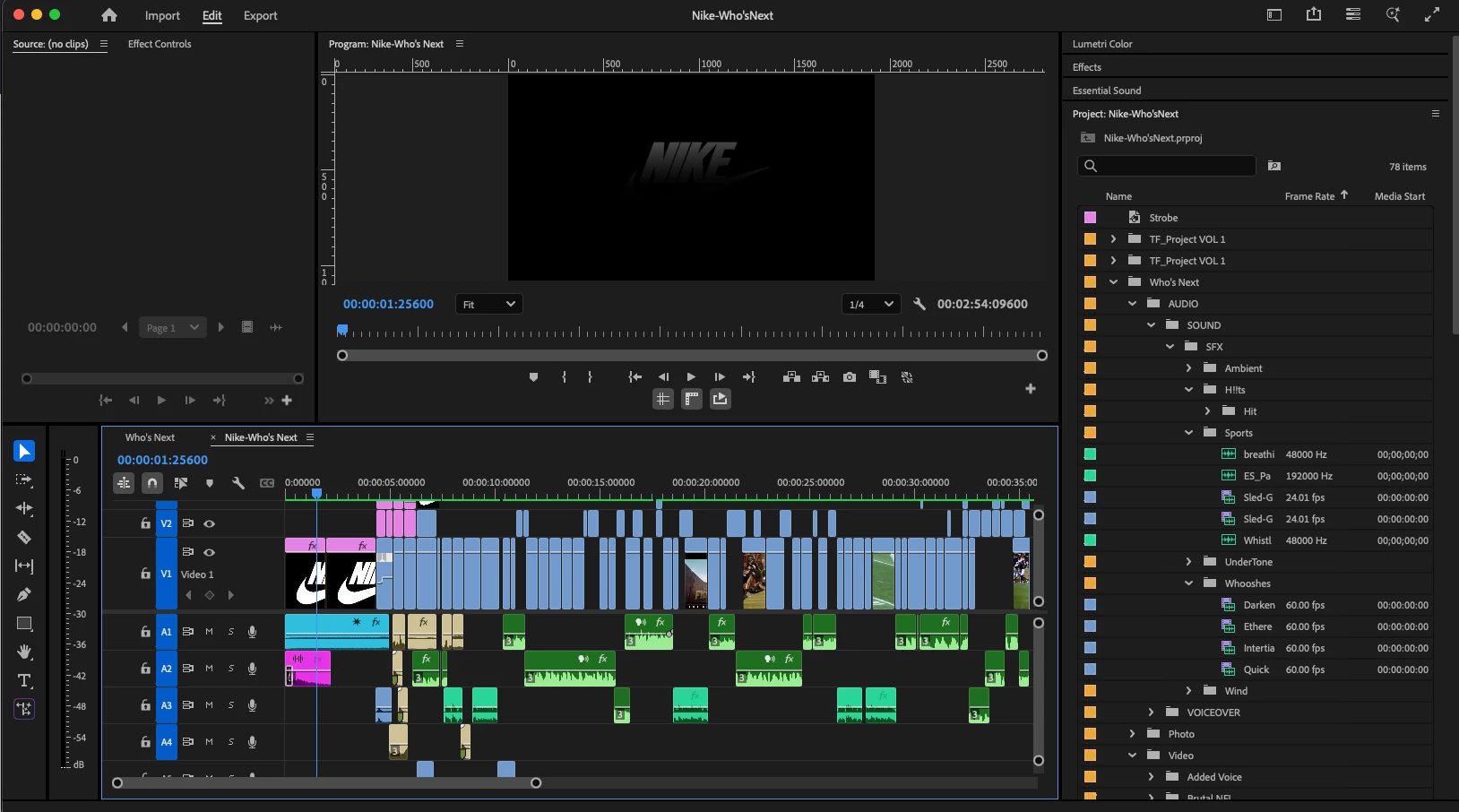Select the Hand tool
Viewport: 1459px width, 812px height.
(x=24, y=652)
